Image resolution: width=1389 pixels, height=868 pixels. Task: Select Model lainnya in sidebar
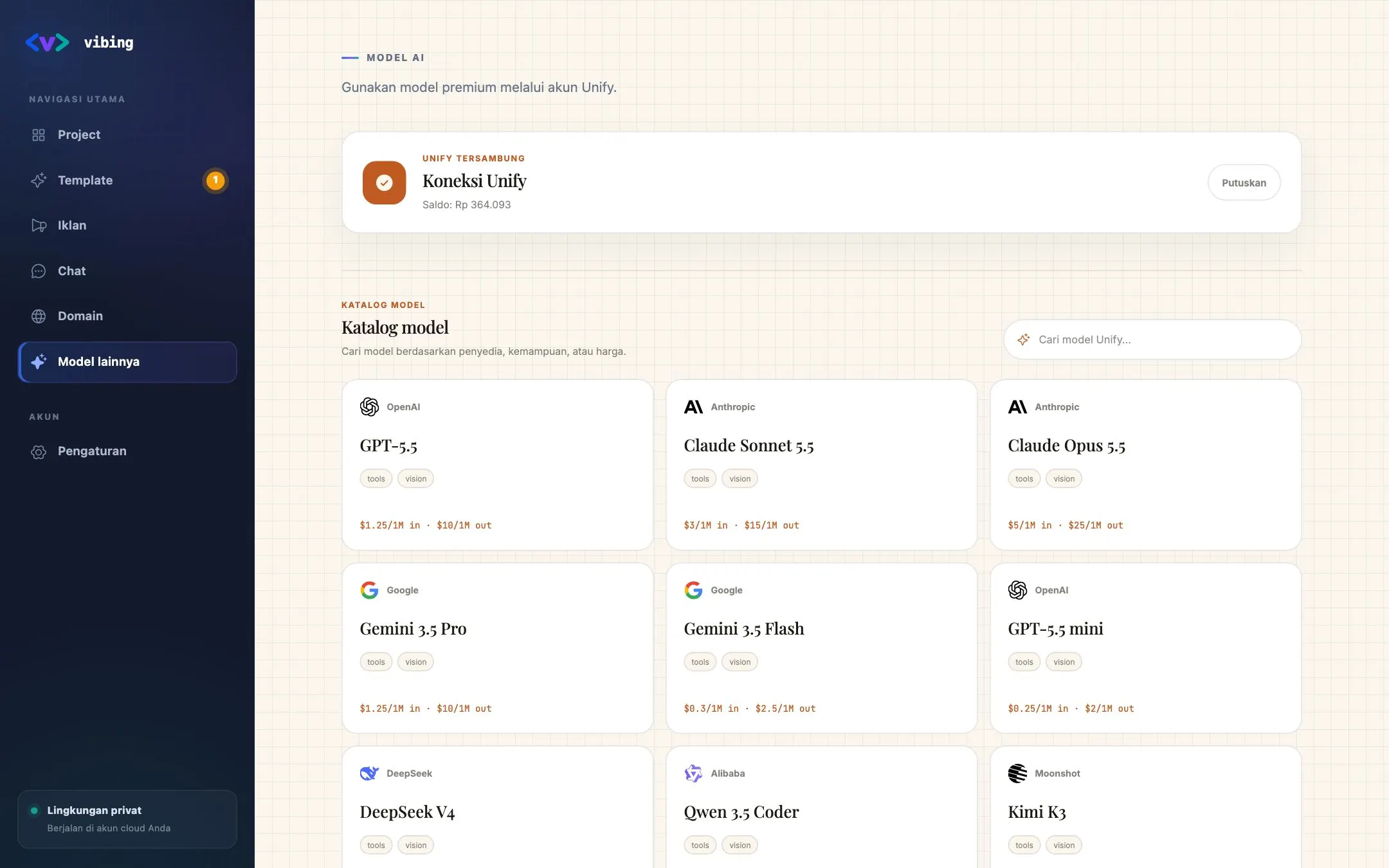[x=127, y=362]
